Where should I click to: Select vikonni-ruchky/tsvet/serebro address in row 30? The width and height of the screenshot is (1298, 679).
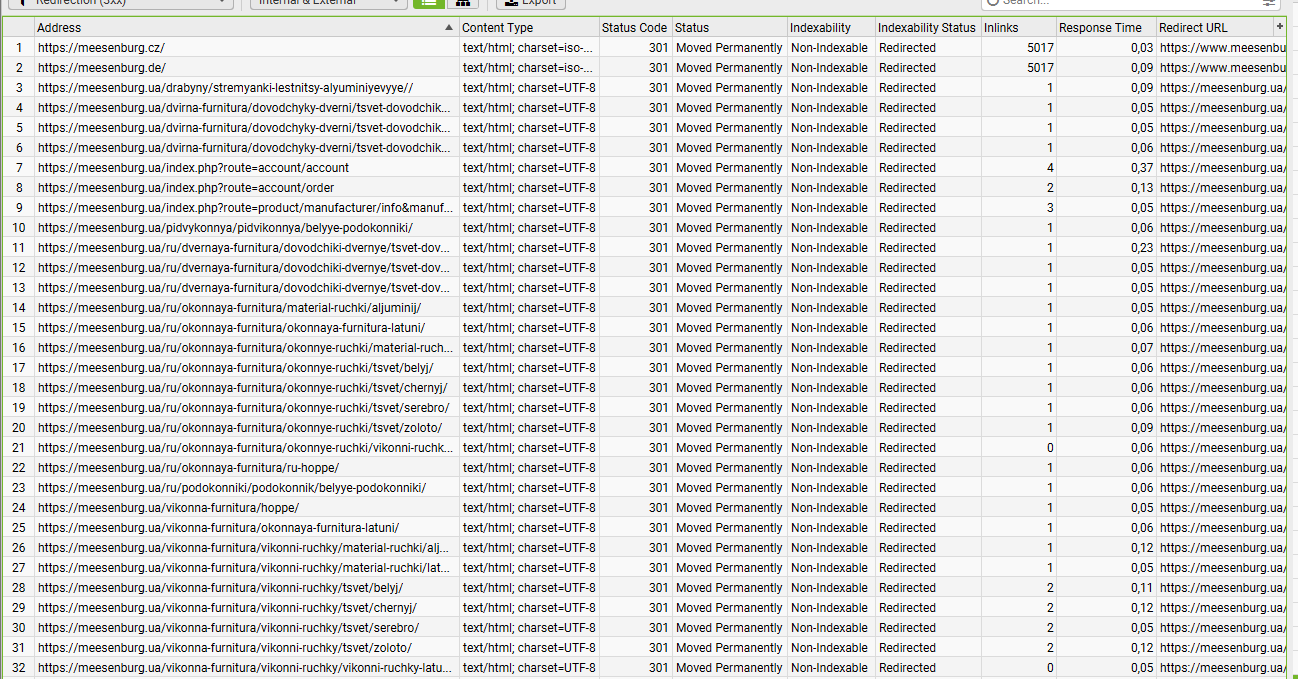click(x=228, y=628)
